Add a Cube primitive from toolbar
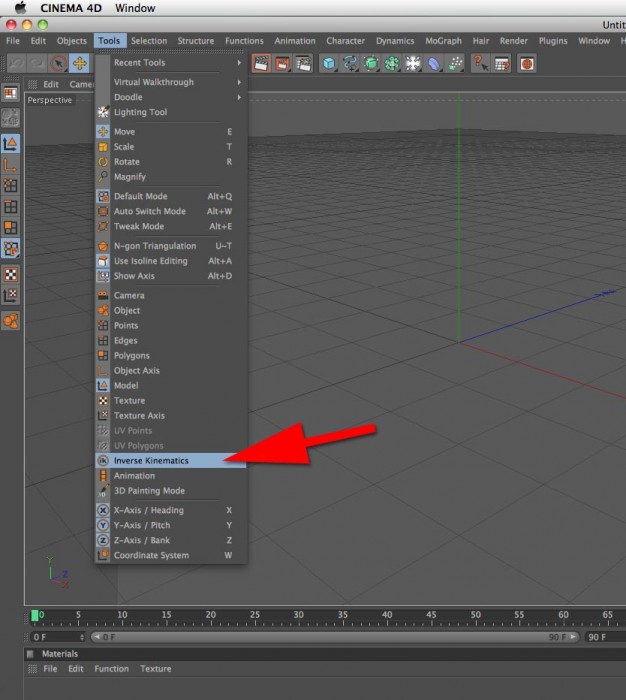This screenshot has height=700, width=626. click(x=329, y=63)
